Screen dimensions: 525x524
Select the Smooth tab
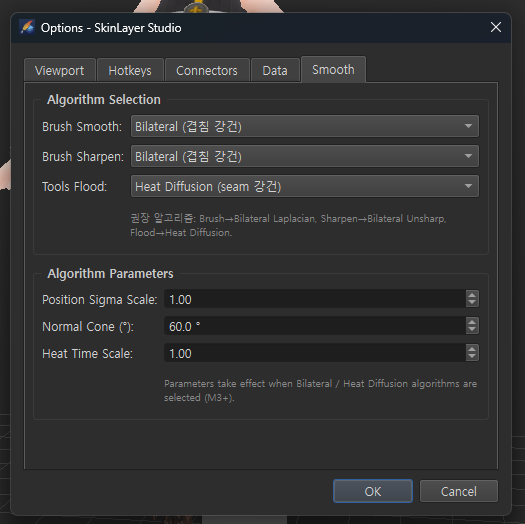point(333,69)
